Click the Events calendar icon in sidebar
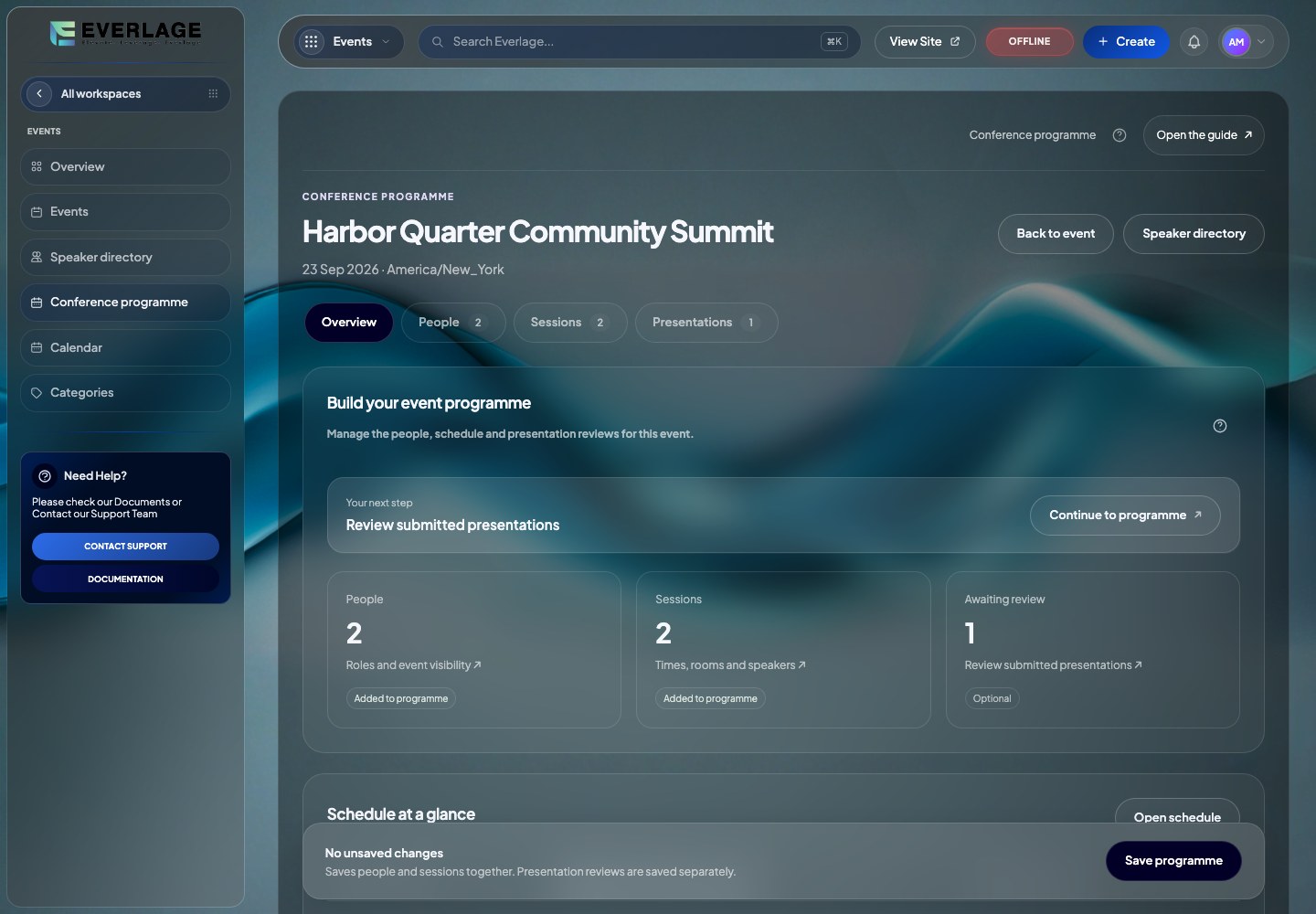This screenshot has height=914, width=1316. (x=37, y=212)
